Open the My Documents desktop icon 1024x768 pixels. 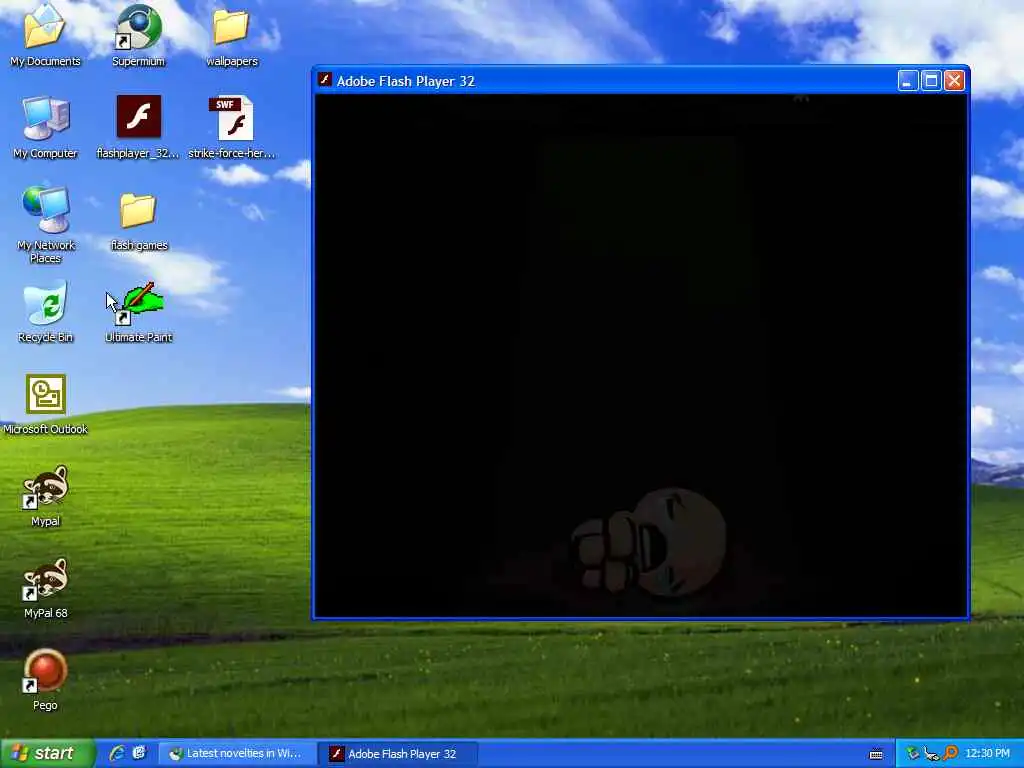pos(45,36)
